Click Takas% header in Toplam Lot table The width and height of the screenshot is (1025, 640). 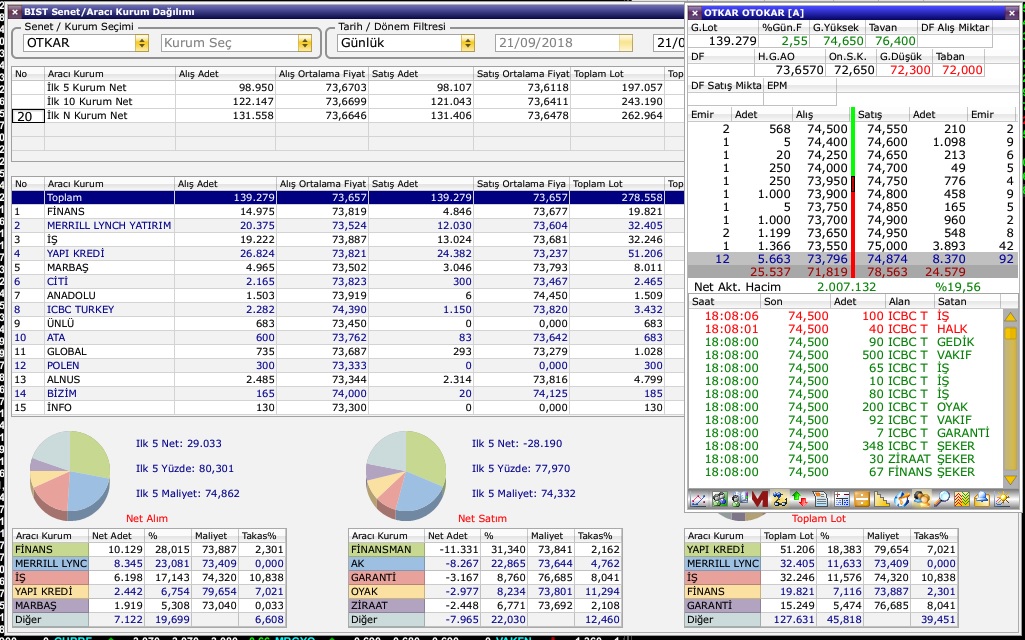pos(935,535)
